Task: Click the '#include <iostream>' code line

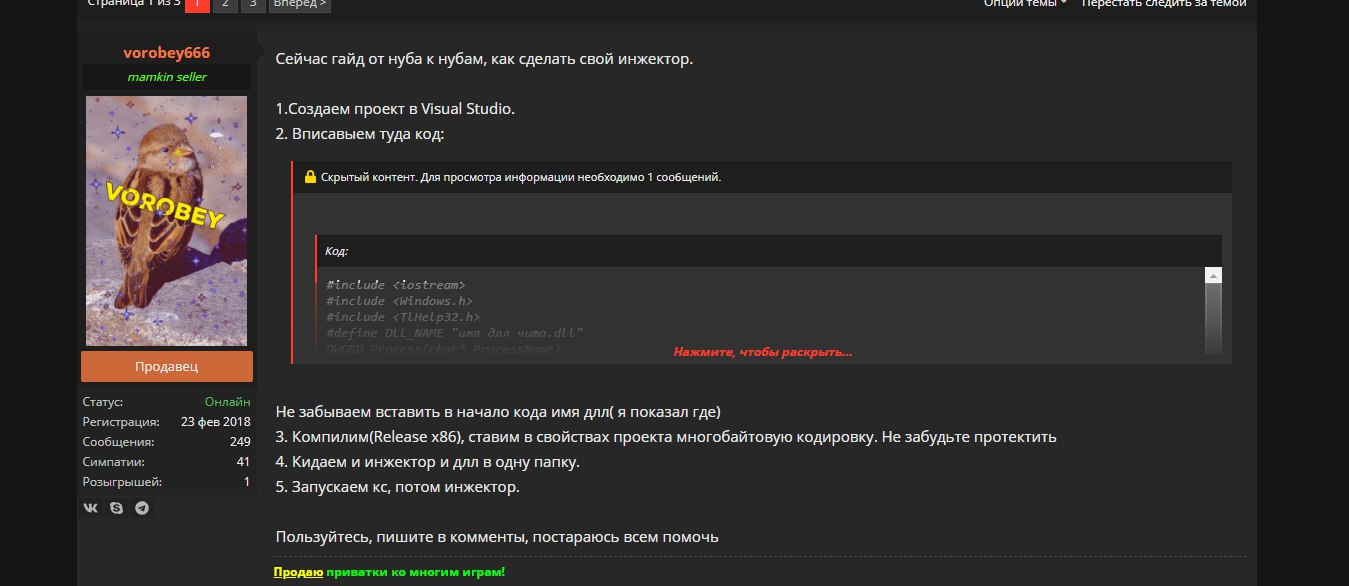Action: [396, 285]
